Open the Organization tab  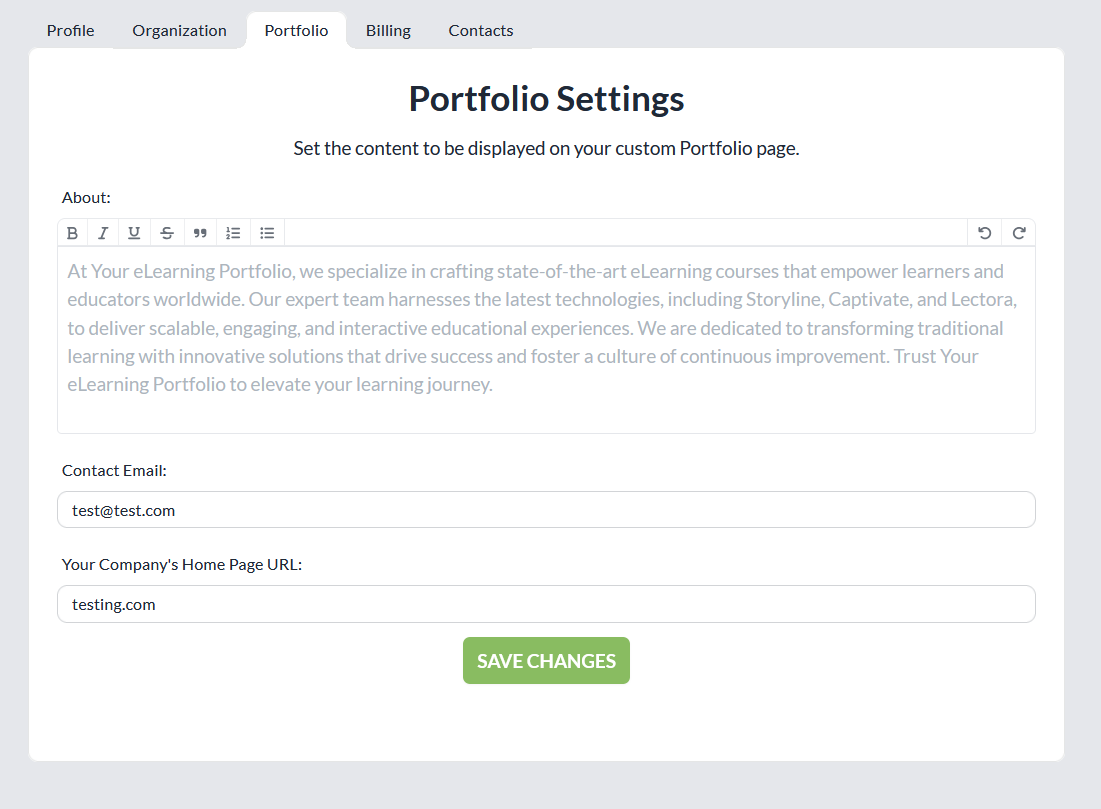point(179,30)
